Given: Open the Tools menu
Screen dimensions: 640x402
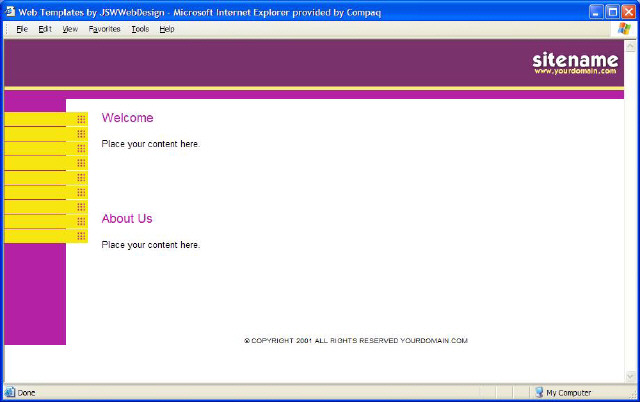Looking at the screenshot, I should 140,29.
